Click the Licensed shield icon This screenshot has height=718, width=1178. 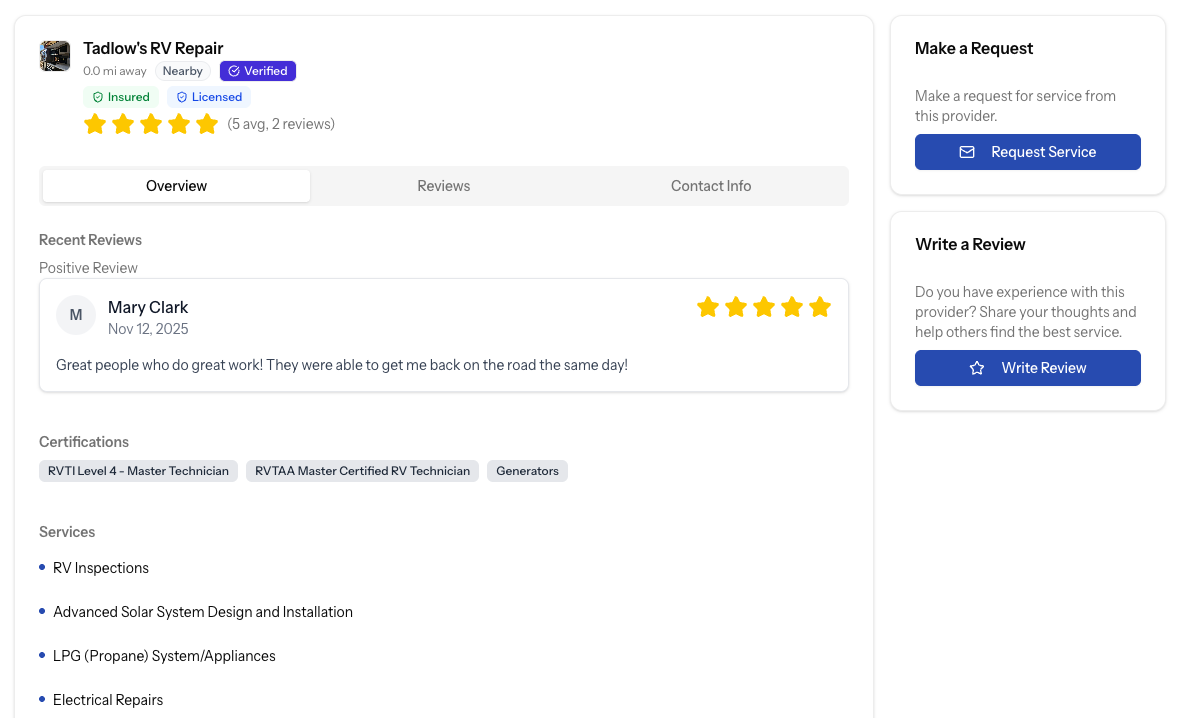(x=182, y=97)
